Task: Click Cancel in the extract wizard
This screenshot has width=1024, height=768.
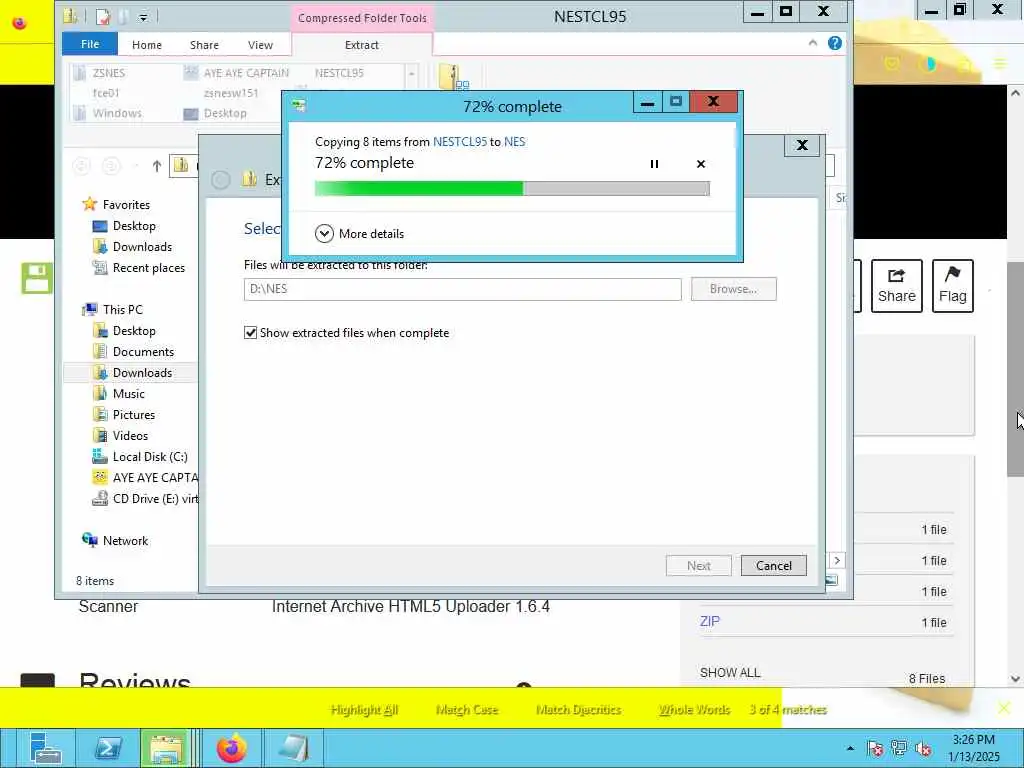Action: (x=774, y=566)
